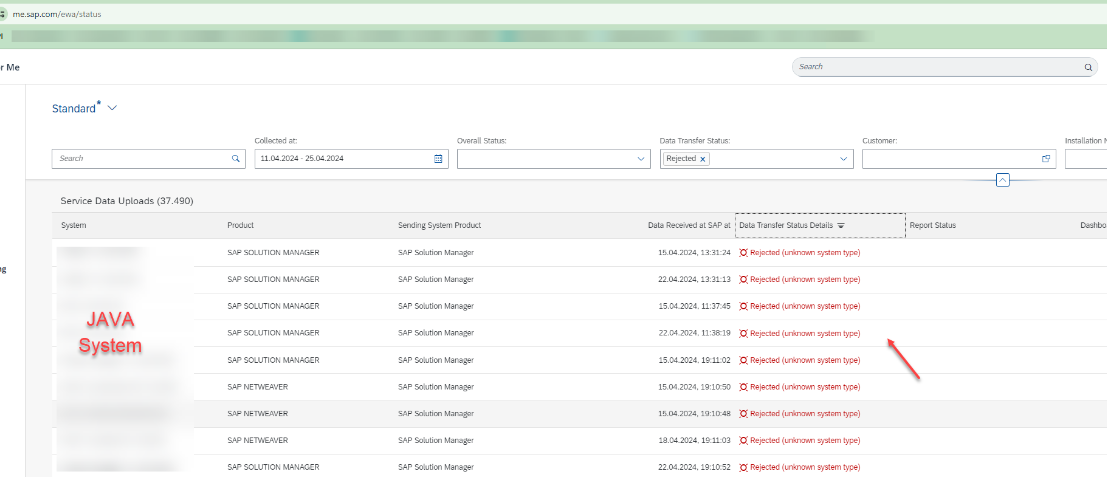Click Rejected text in 15.04.2024, 13:31:24 row
Viewport: 1107px width, 488px height.
coord(806,253)
